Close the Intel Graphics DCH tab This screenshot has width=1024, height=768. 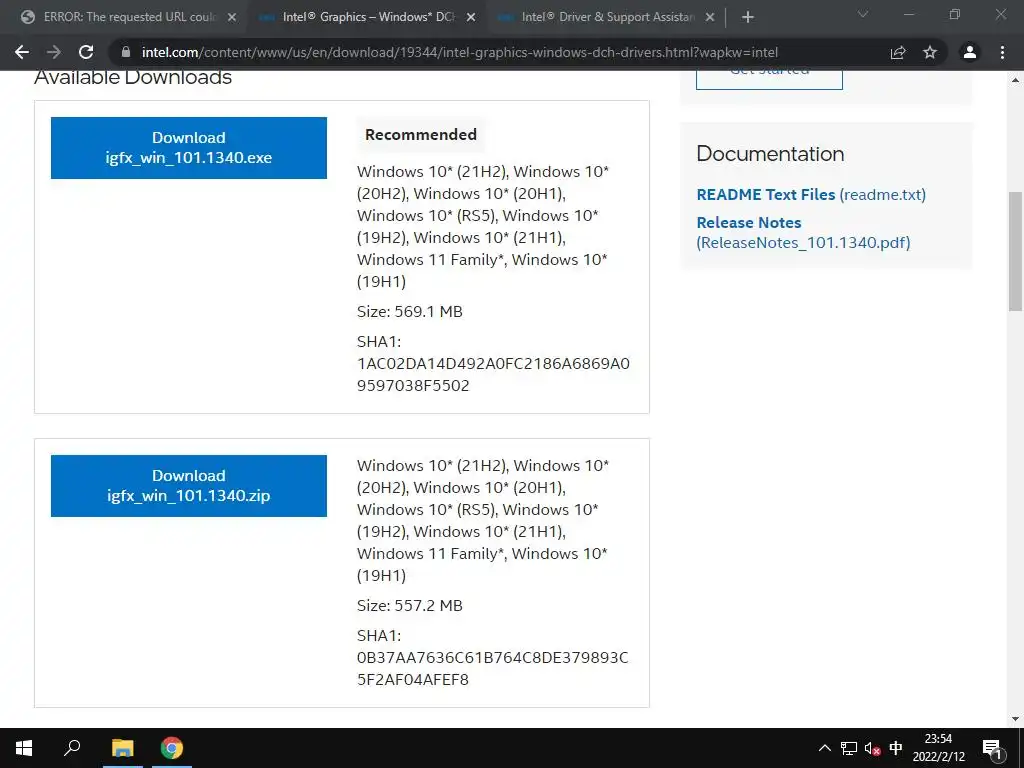click(x=471, y=18)
